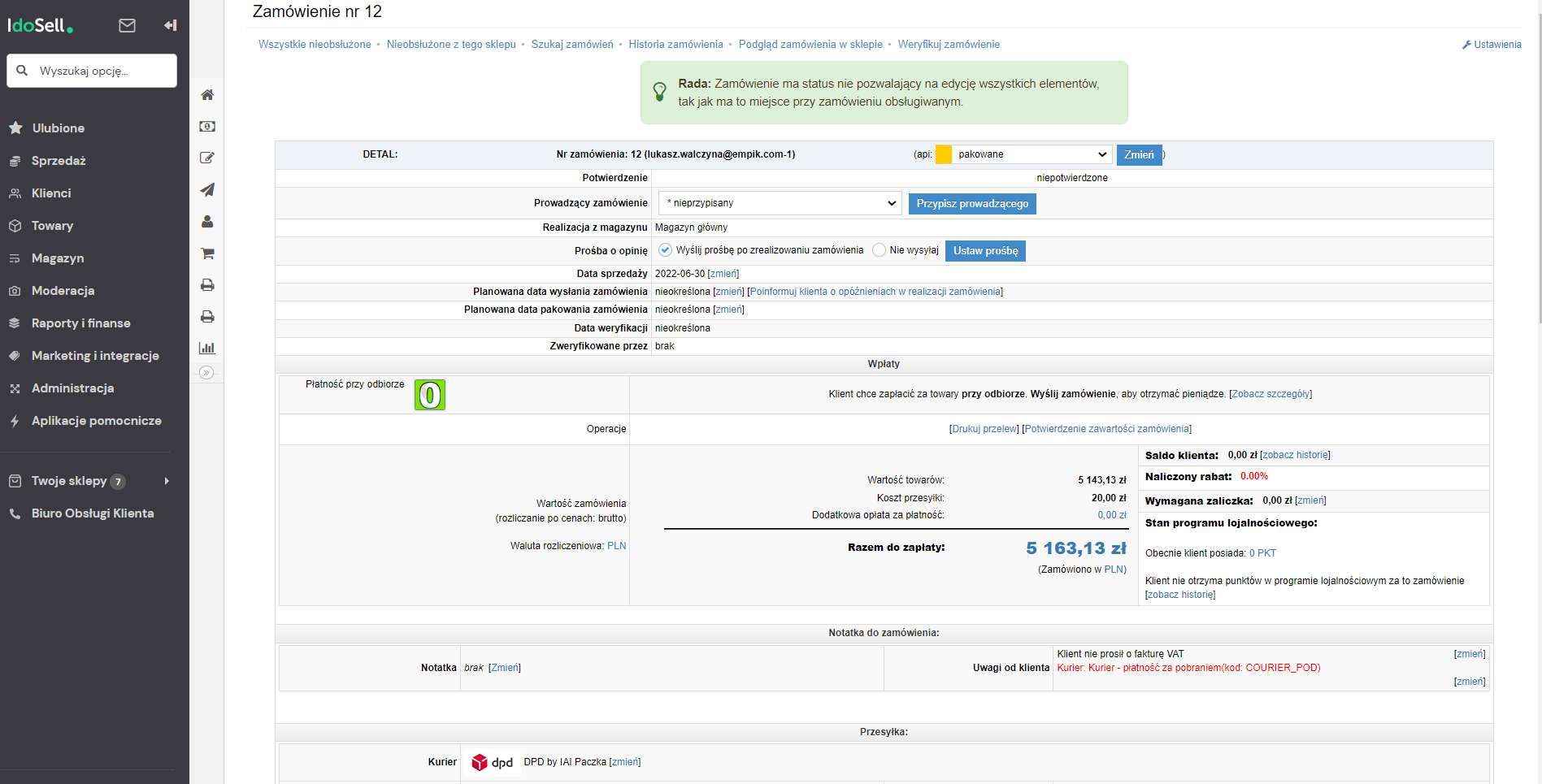Click the paper plane icon in quick toolbar
Viewport: 1542px width, 784px height.
click(x=207, y=190)
